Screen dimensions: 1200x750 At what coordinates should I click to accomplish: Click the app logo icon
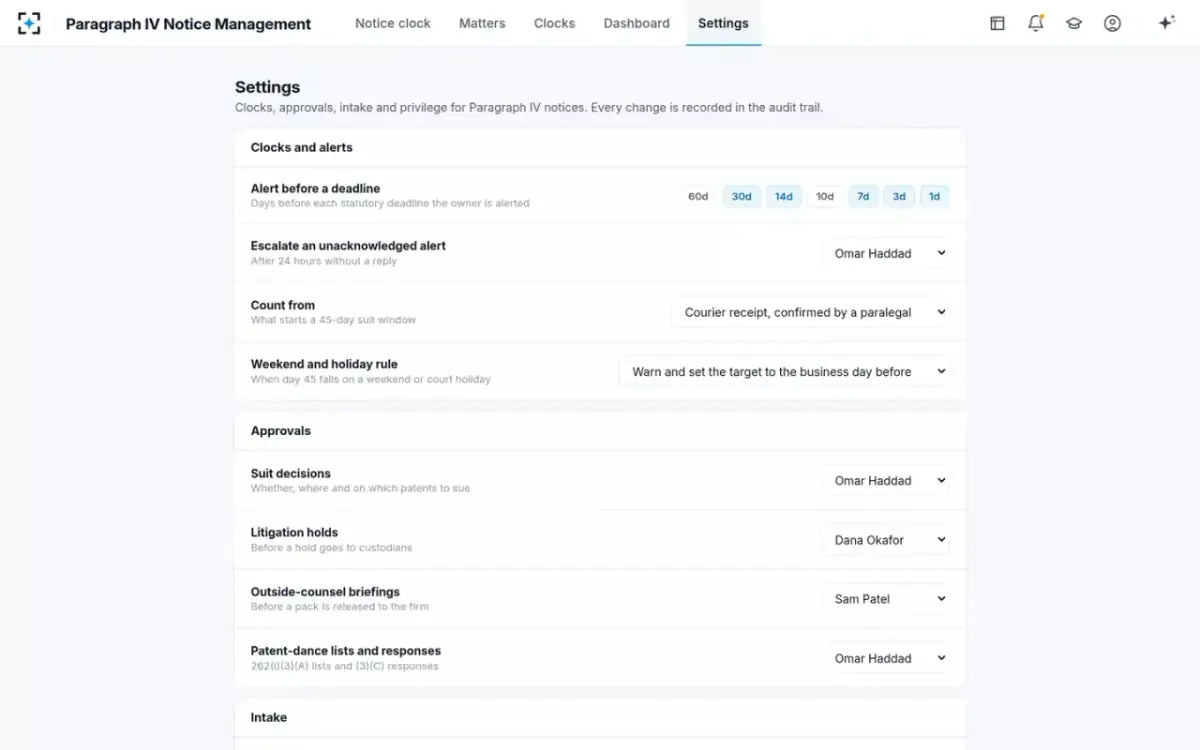coord(29,23)
